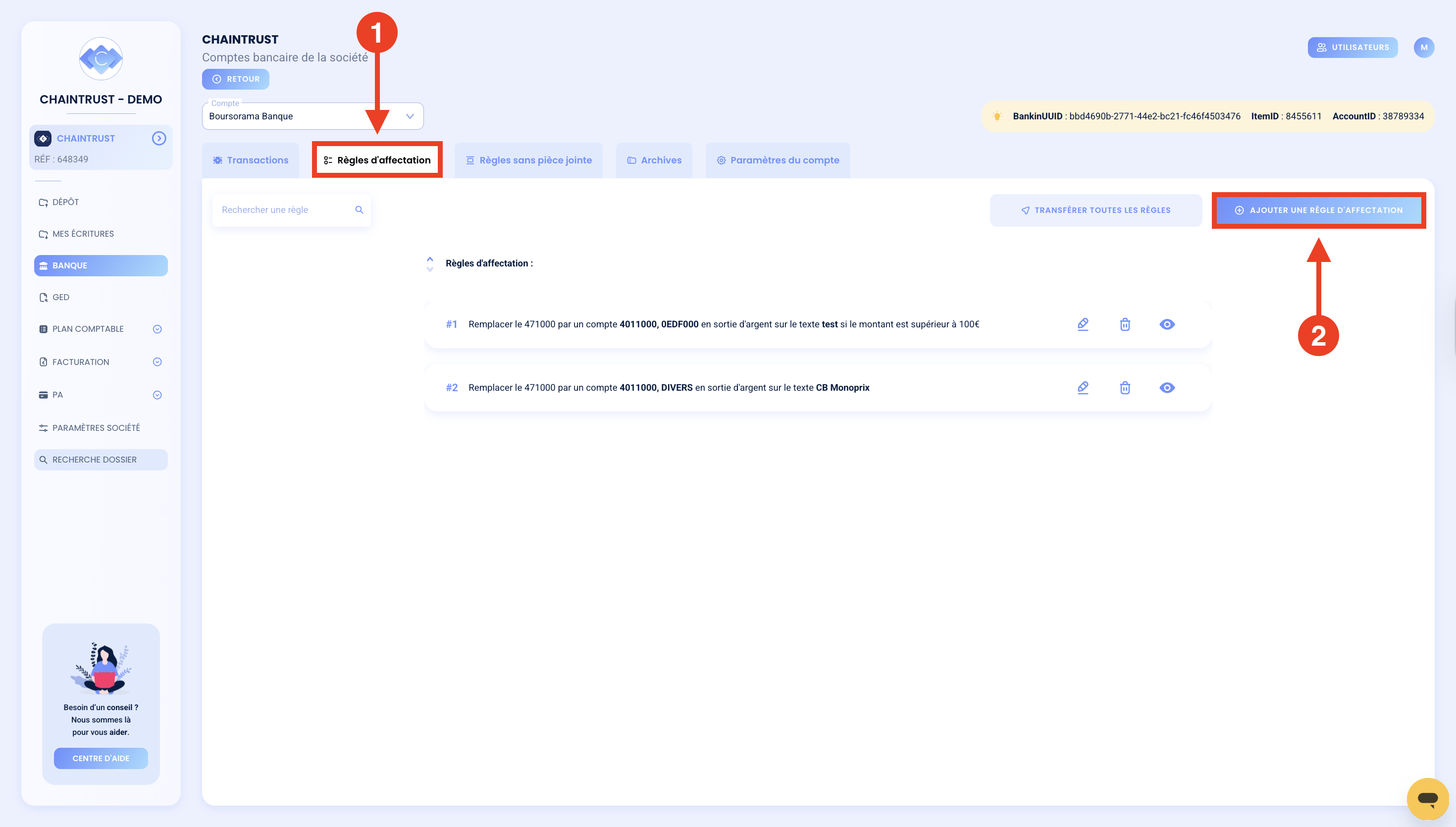Collapse rules list with up chevron
The image size is (1456, 827).
point(430,259)
